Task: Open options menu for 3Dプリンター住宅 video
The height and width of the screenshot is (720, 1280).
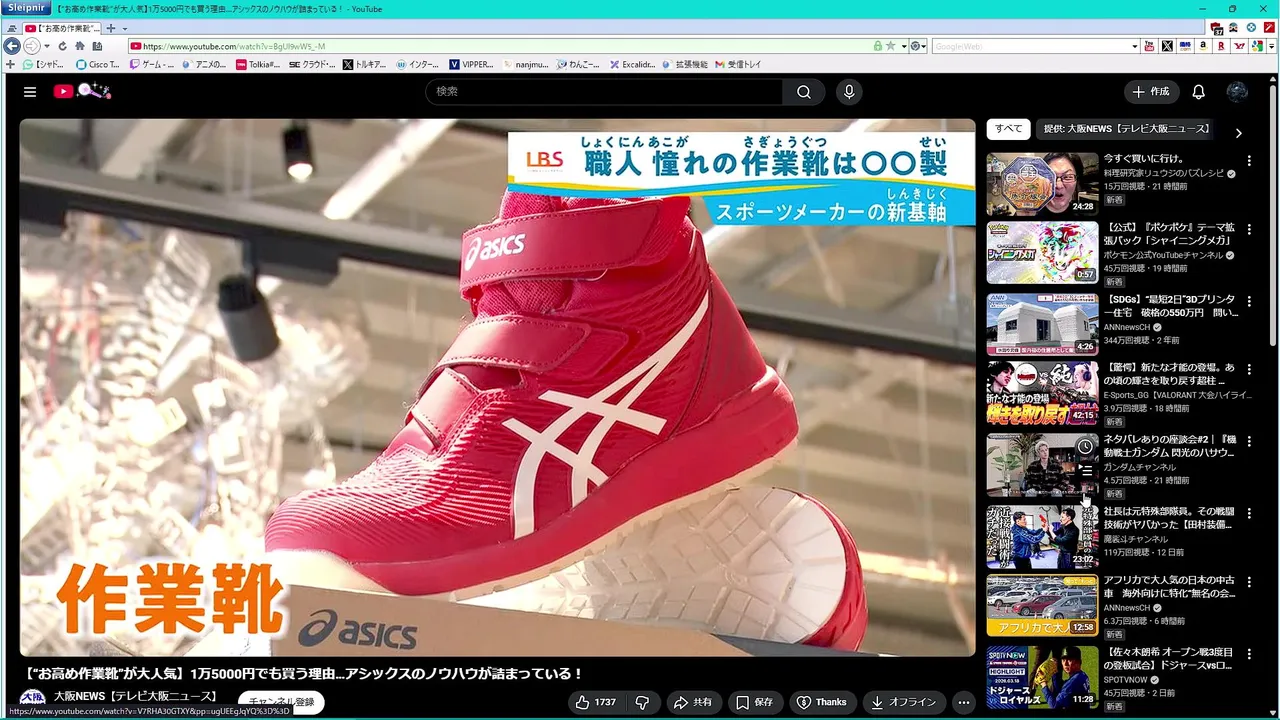Action: click(x=1249, y=300)
